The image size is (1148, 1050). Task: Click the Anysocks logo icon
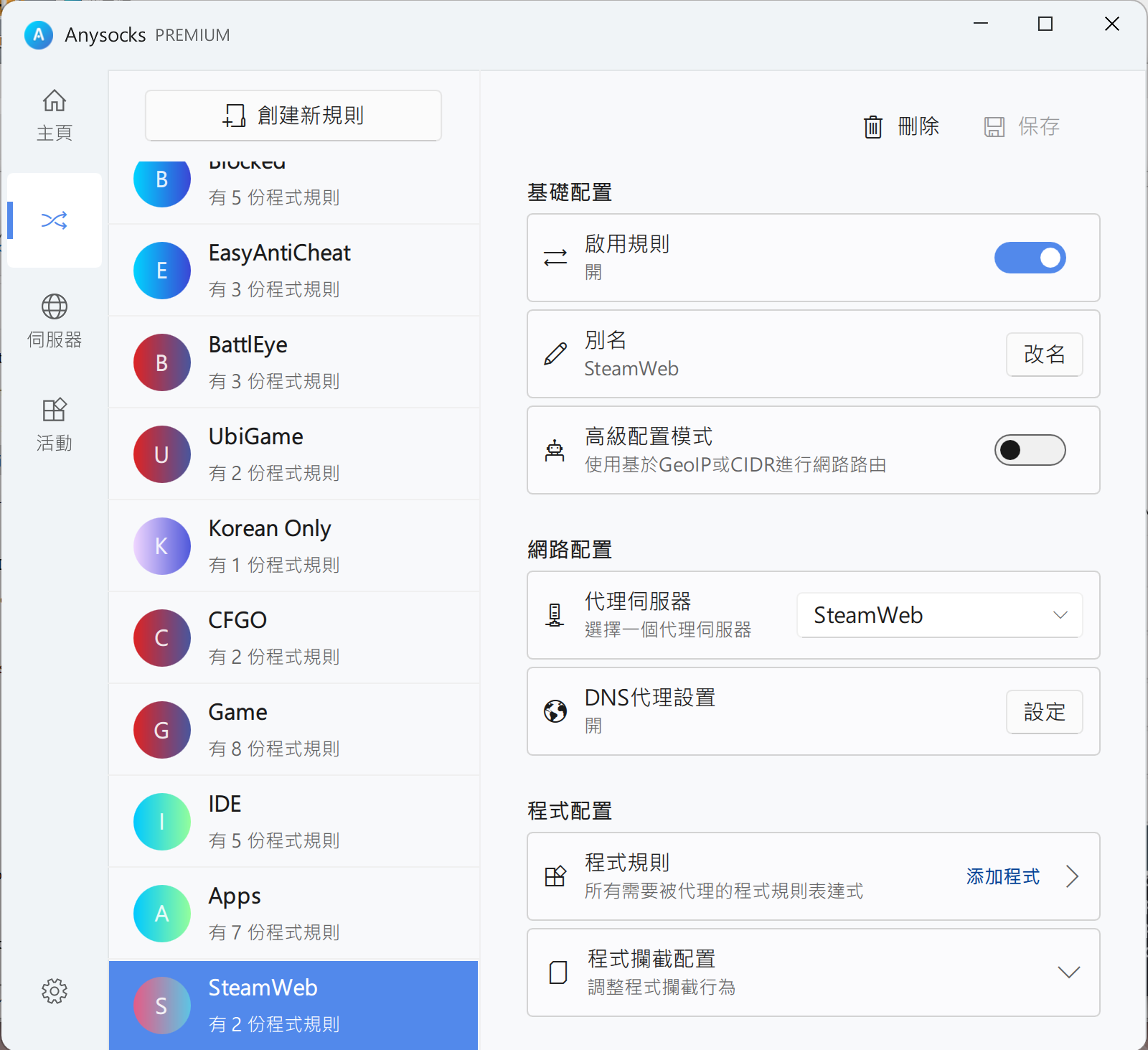tap(39, 34)
